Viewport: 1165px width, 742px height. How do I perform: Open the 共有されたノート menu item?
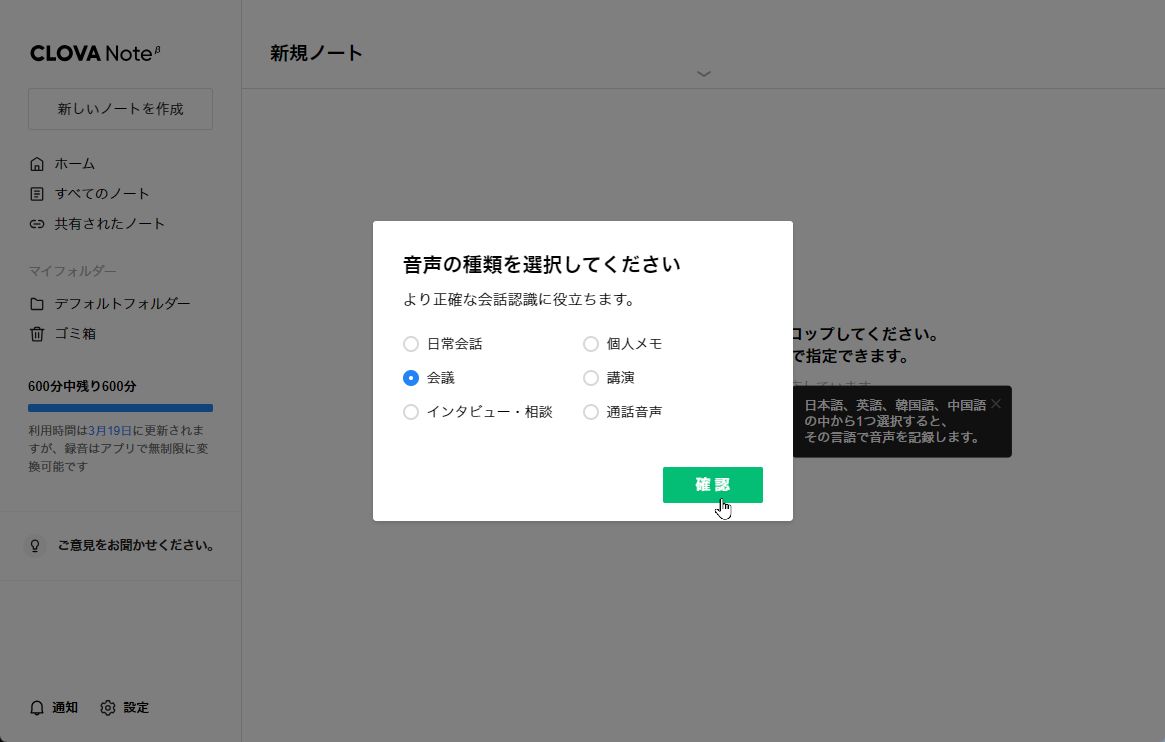(x=110, y=224)
